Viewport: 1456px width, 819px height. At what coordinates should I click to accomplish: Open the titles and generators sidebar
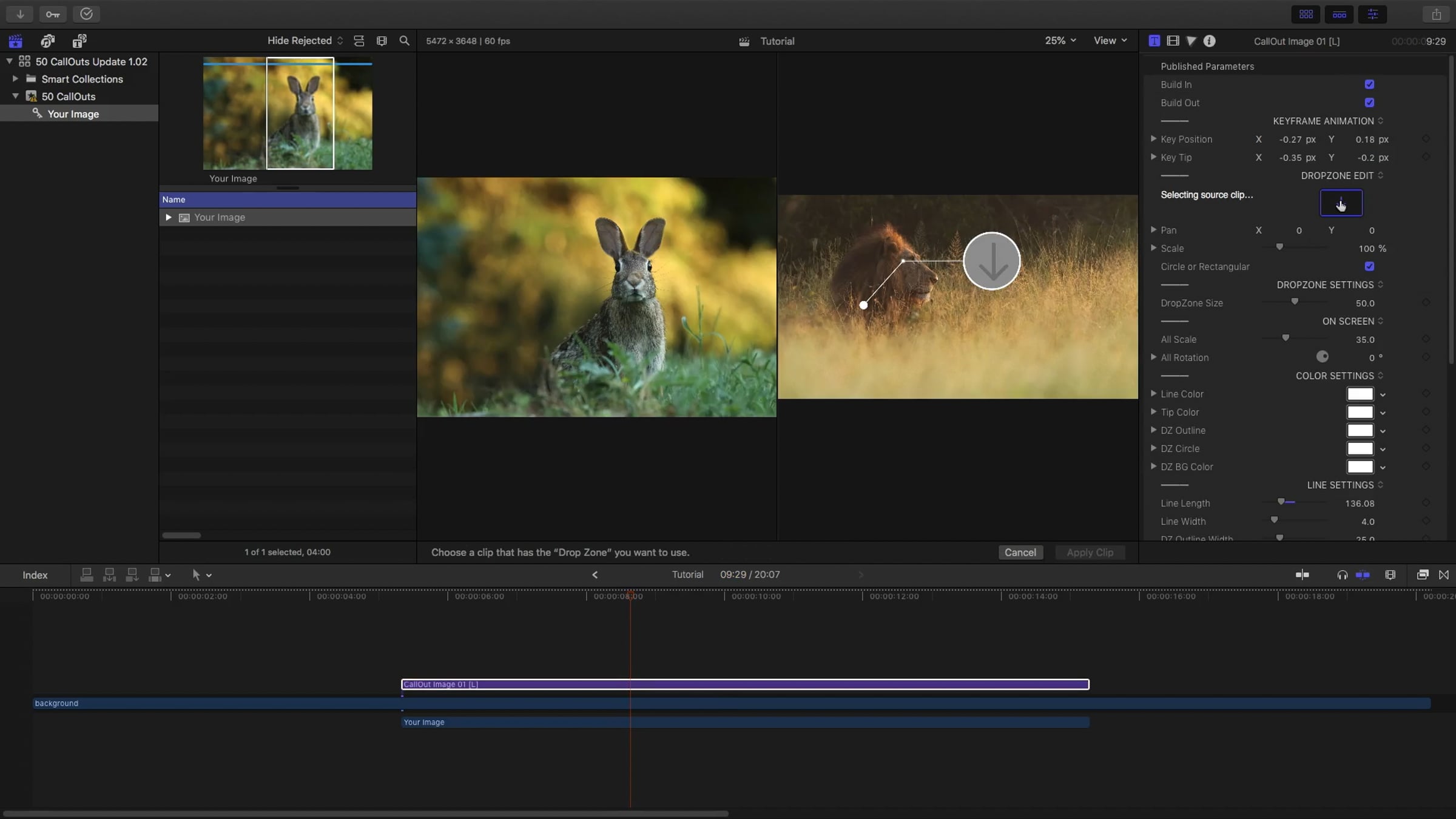[79, 41]
